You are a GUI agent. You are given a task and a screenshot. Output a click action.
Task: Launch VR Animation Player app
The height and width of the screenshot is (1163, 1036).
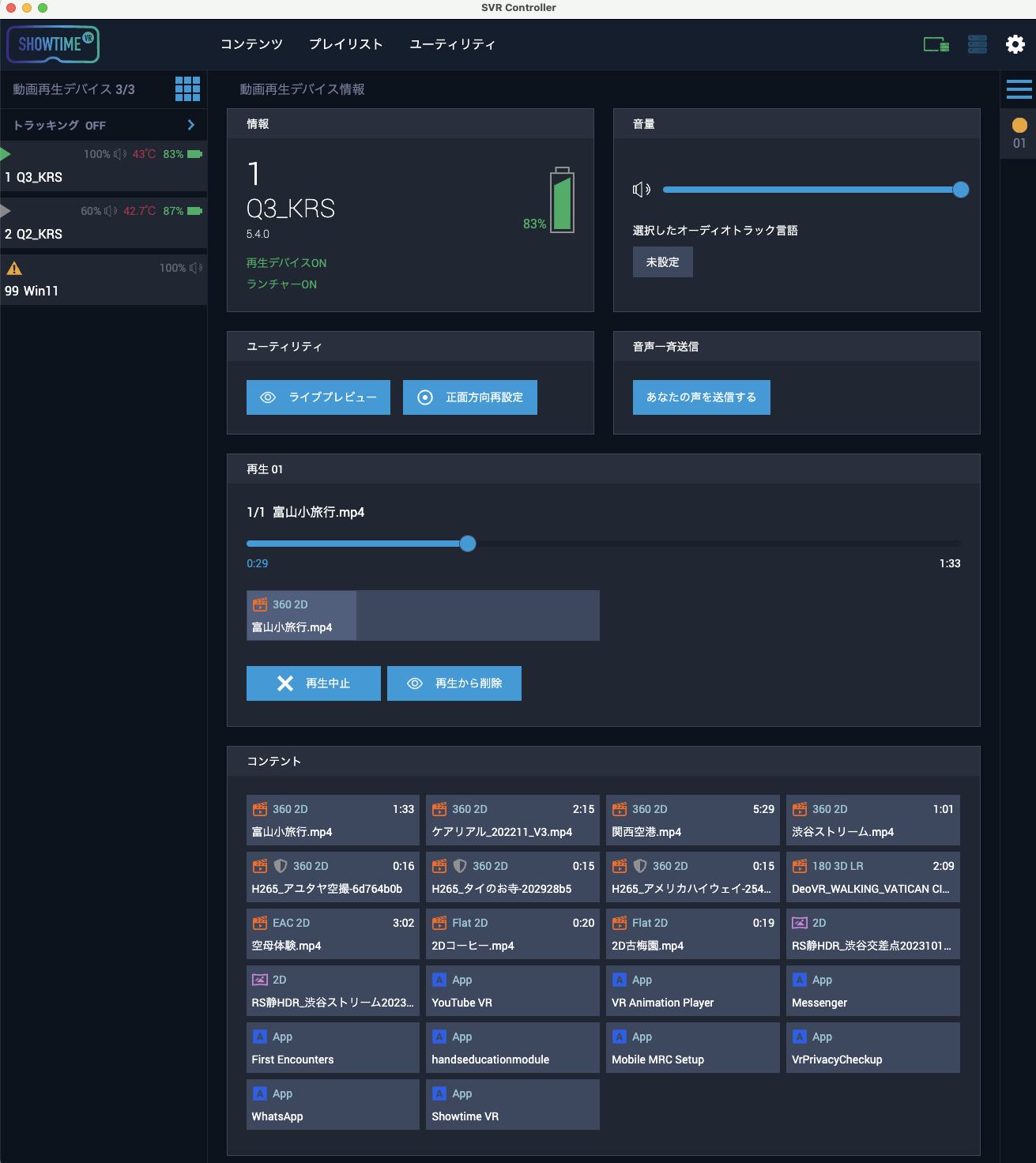(693, 991)
